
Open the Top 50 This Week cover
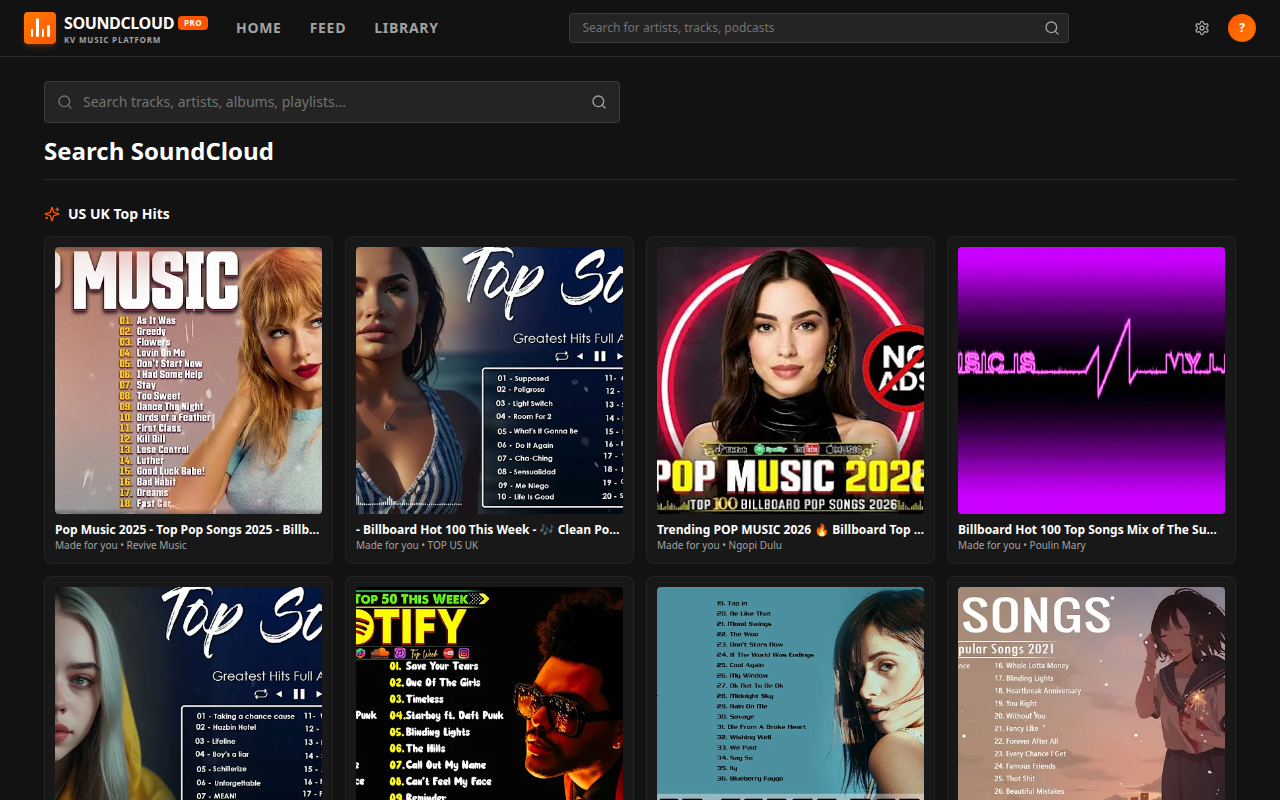490,693
